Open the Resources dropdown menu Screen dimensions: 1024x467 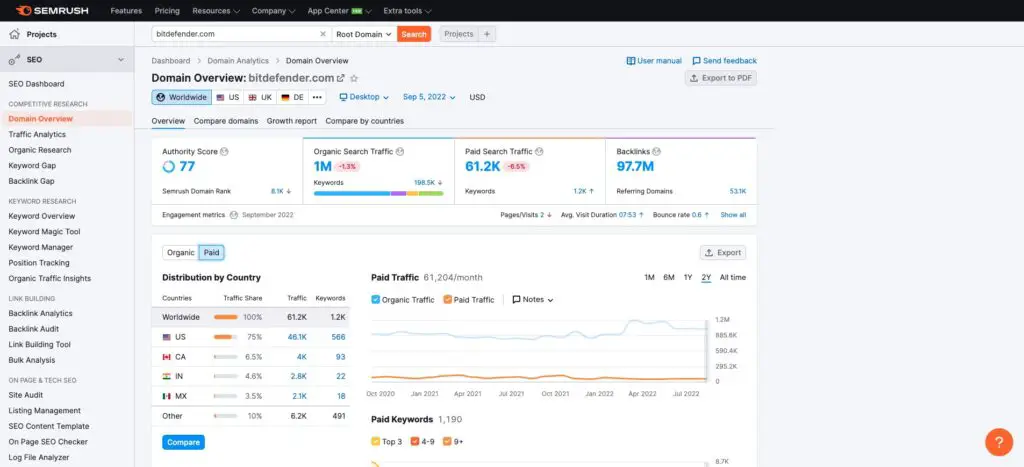(216, 11)
